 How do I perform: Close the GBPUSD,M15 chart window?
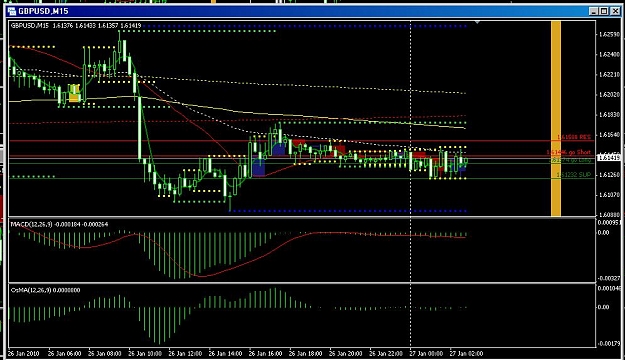tap(615, 11)
